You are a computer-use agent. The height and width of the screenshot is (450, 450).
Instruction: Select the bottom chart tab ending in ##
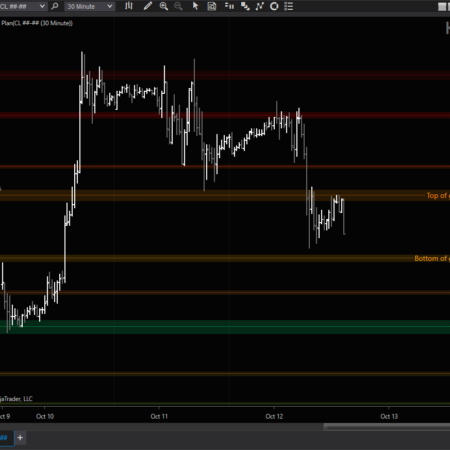6,437
